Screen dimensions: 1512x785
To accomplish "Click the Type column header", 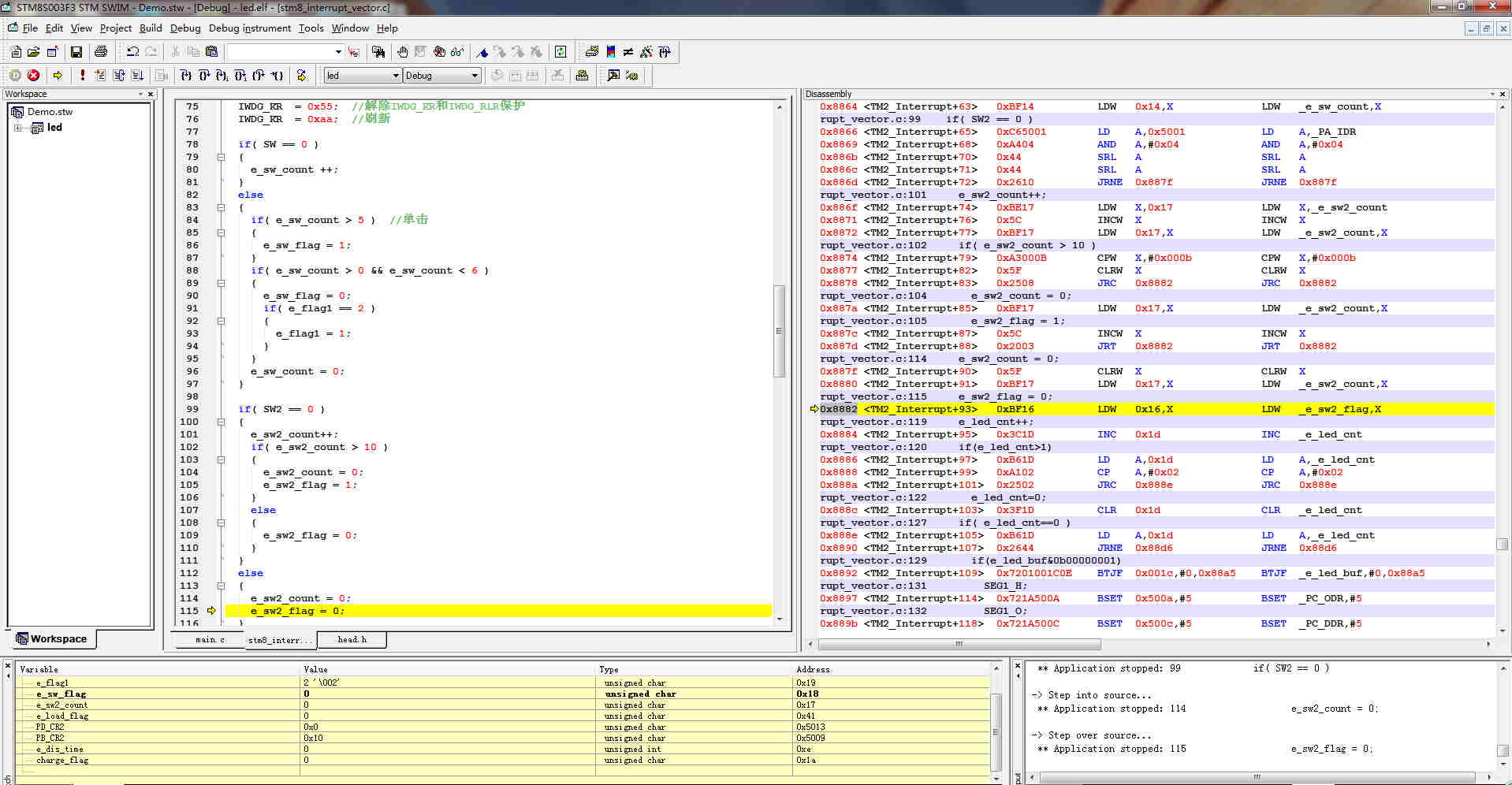I will 694,669.
